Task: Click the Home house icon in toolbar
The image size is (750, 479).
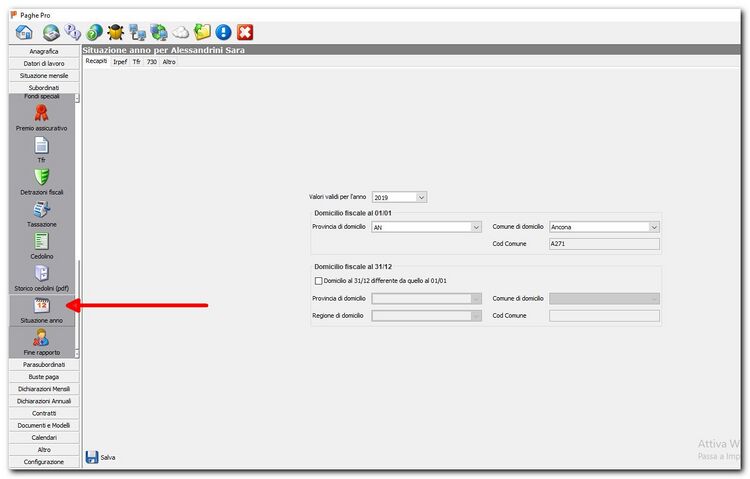Action: point(25,32)
